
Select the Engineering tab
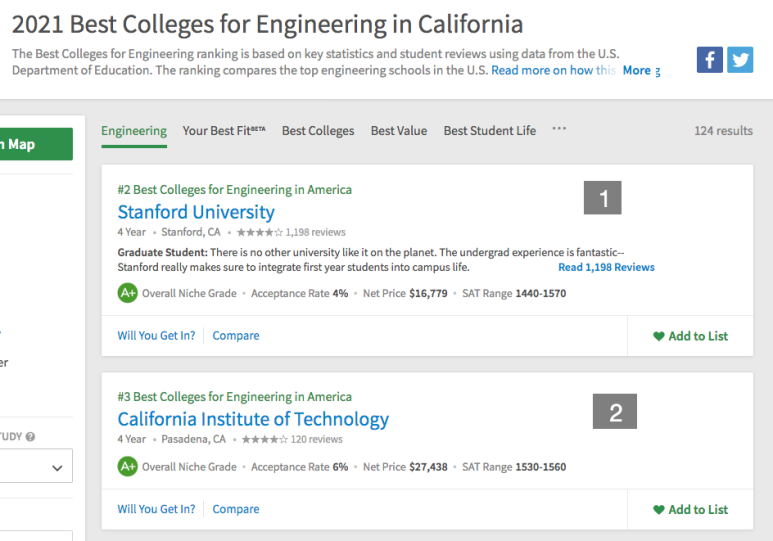tap(134, 131)
